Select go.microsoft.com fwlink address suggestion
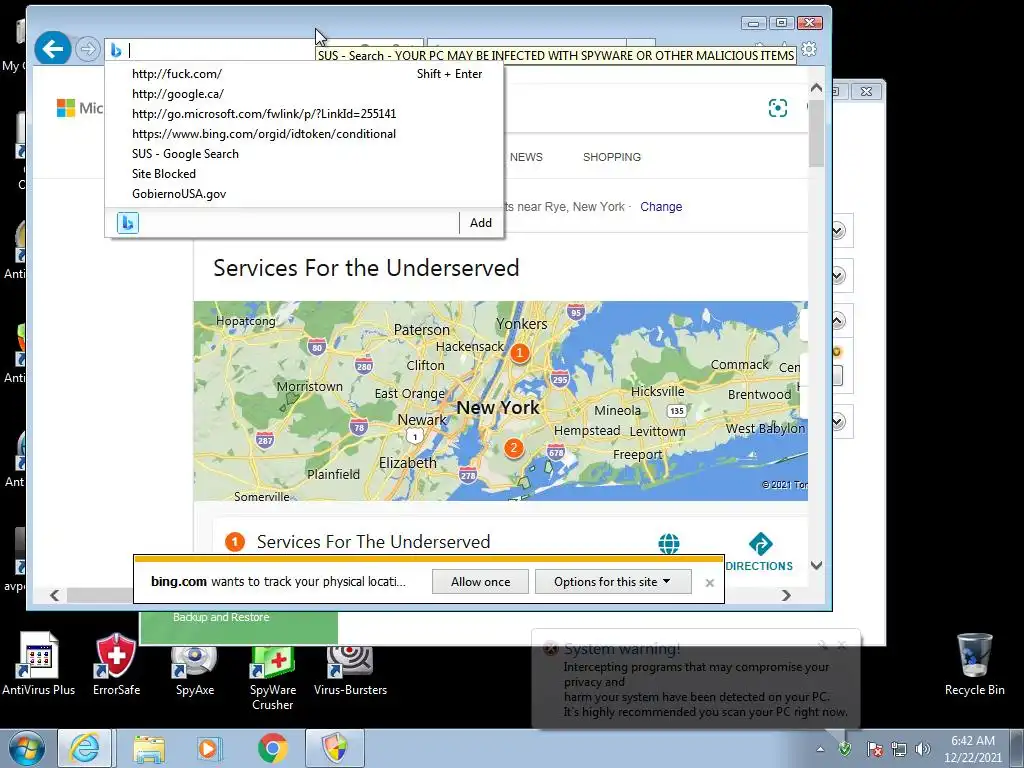1024x768 pixels. pyautogui.click(x=304, y=114)
